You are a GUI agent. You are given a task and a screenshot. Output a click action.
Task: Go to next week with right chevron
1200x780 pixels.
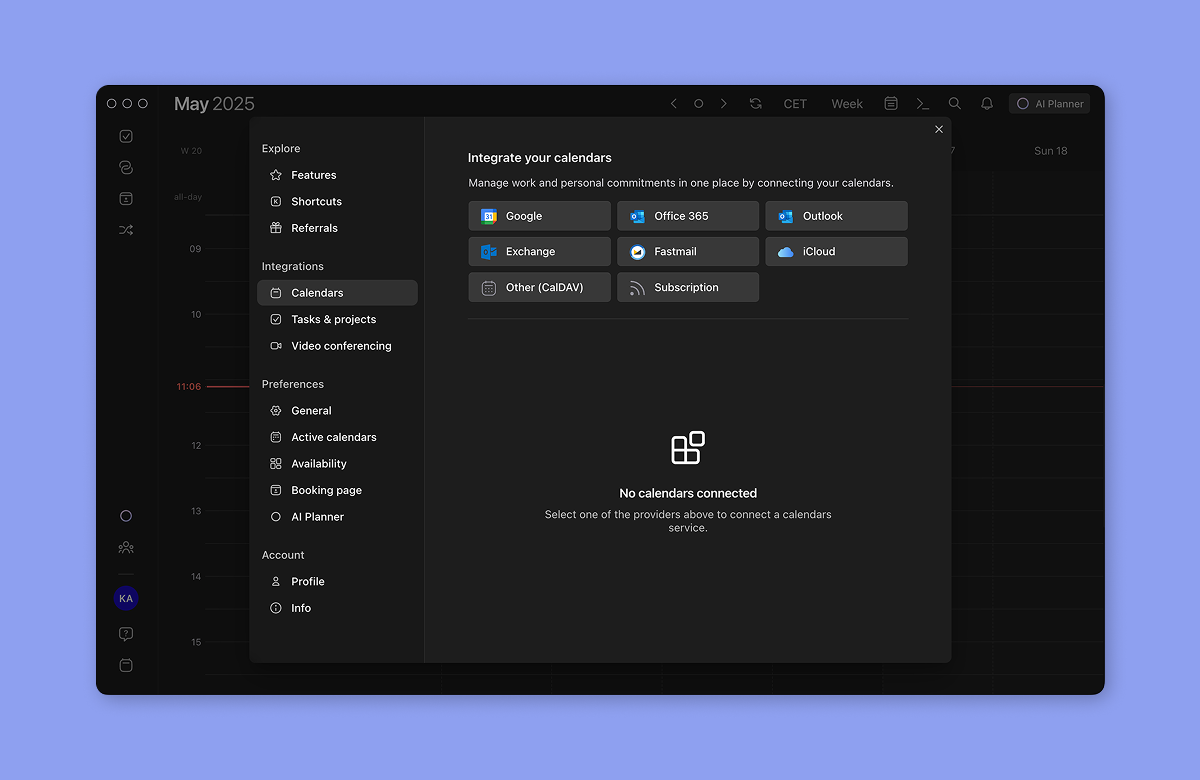point(724,104)
